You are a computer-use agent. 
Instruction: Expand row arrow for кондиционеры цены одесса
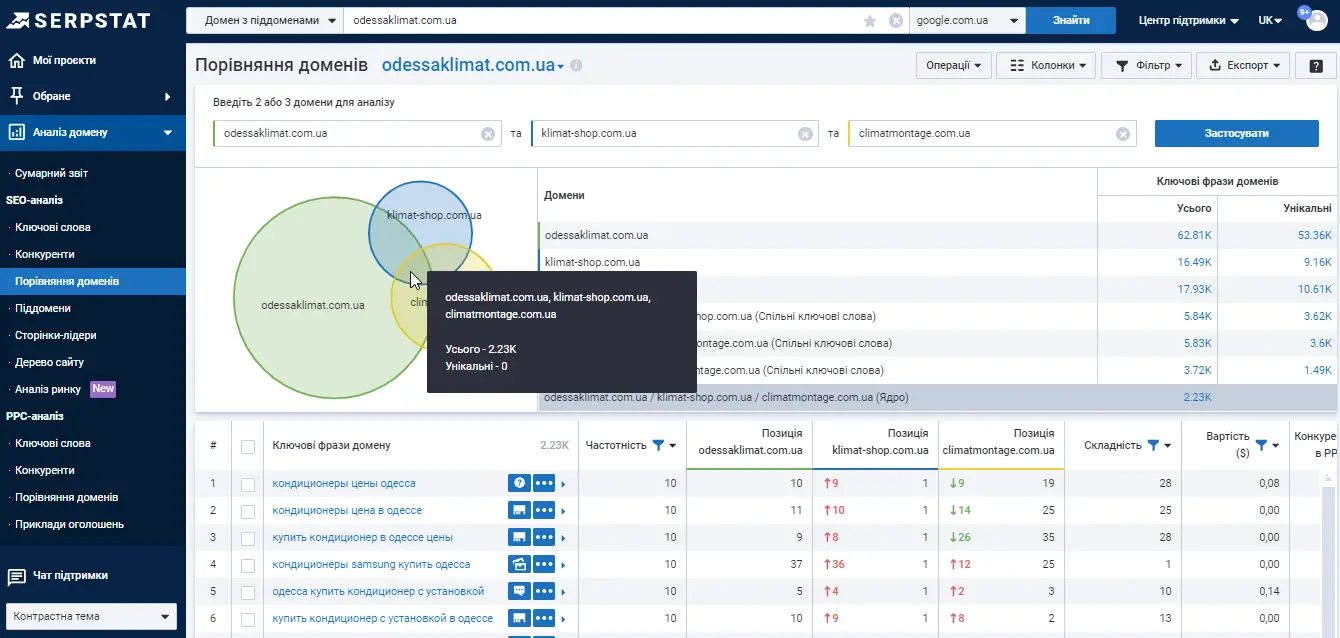pos(563,484)
